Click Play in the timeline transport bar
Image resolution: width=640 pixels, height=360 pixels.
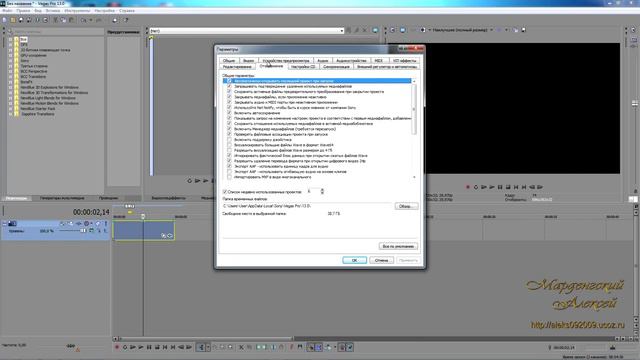(x=141, y=347)
